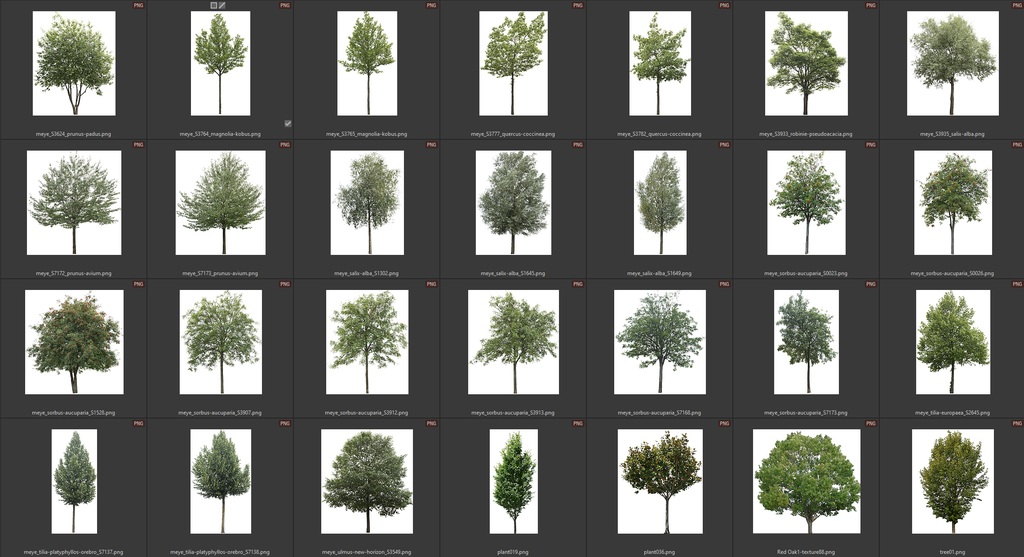Select the meye_S3624_prunus-padus thumbnail
The width and height of the screenshot is (1024, 557).
coord(73,64)
